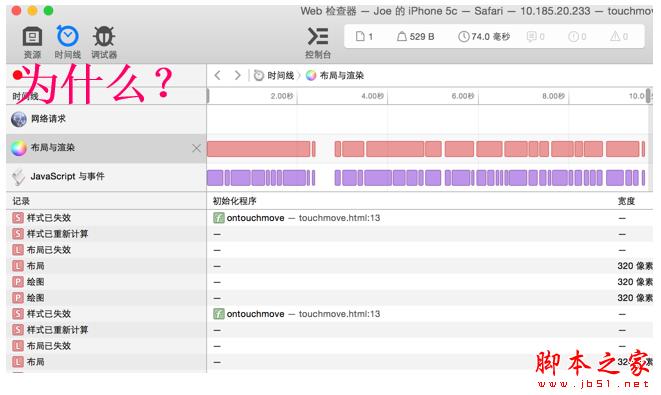Click the console log count icon
Viewport: 661px width, 395px height.
[x=535, y=37]
